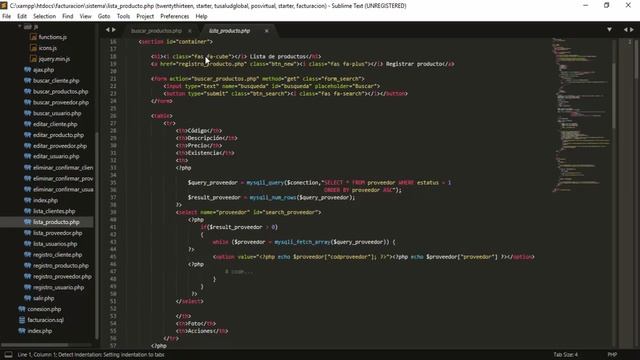Close the lista_producto.php tab
The height and width of the screenshot is (360, 640).
(x=267, y=31)
